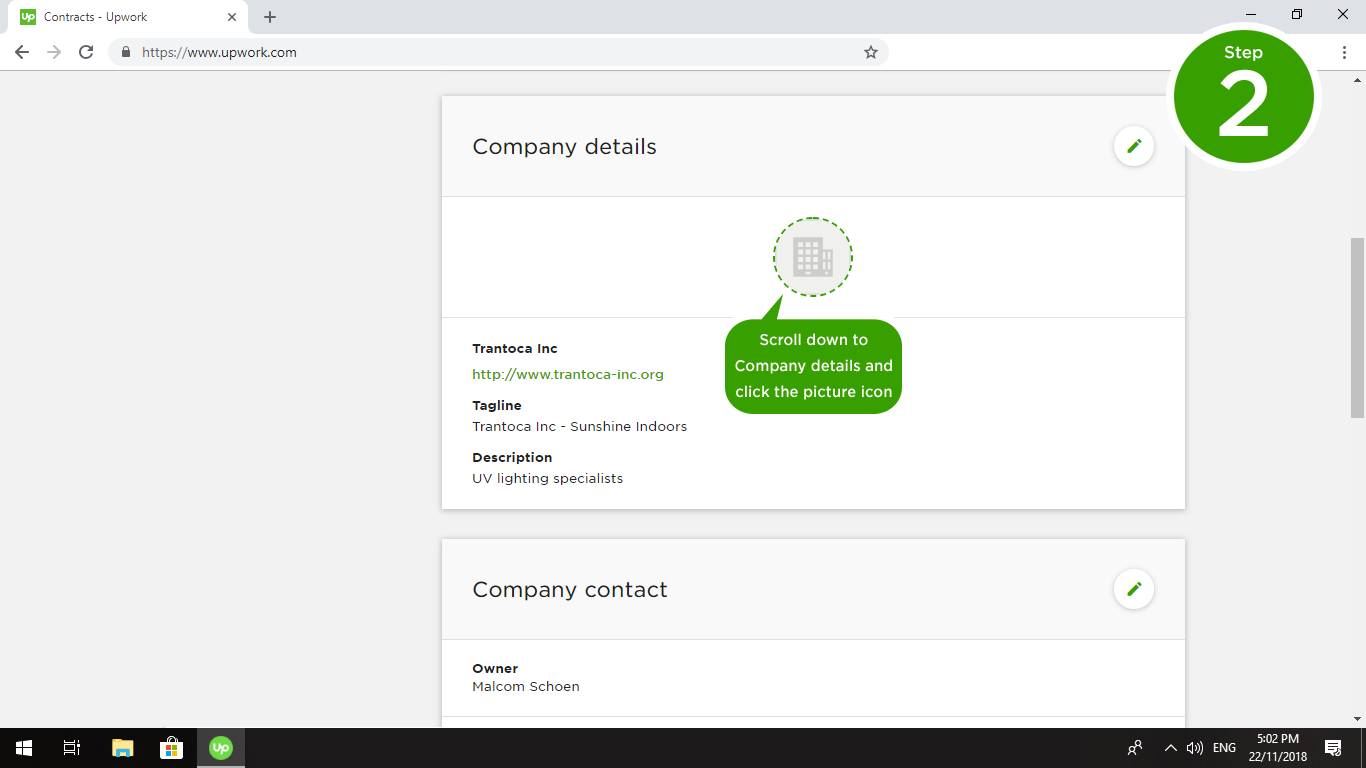Click the vertical page scrollbar thumb

pos(1357,327)
